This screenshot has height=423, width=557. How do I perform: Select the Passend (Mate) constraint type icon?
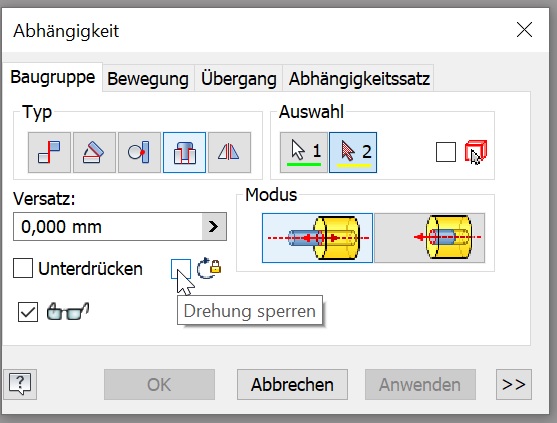coord(49,152)
